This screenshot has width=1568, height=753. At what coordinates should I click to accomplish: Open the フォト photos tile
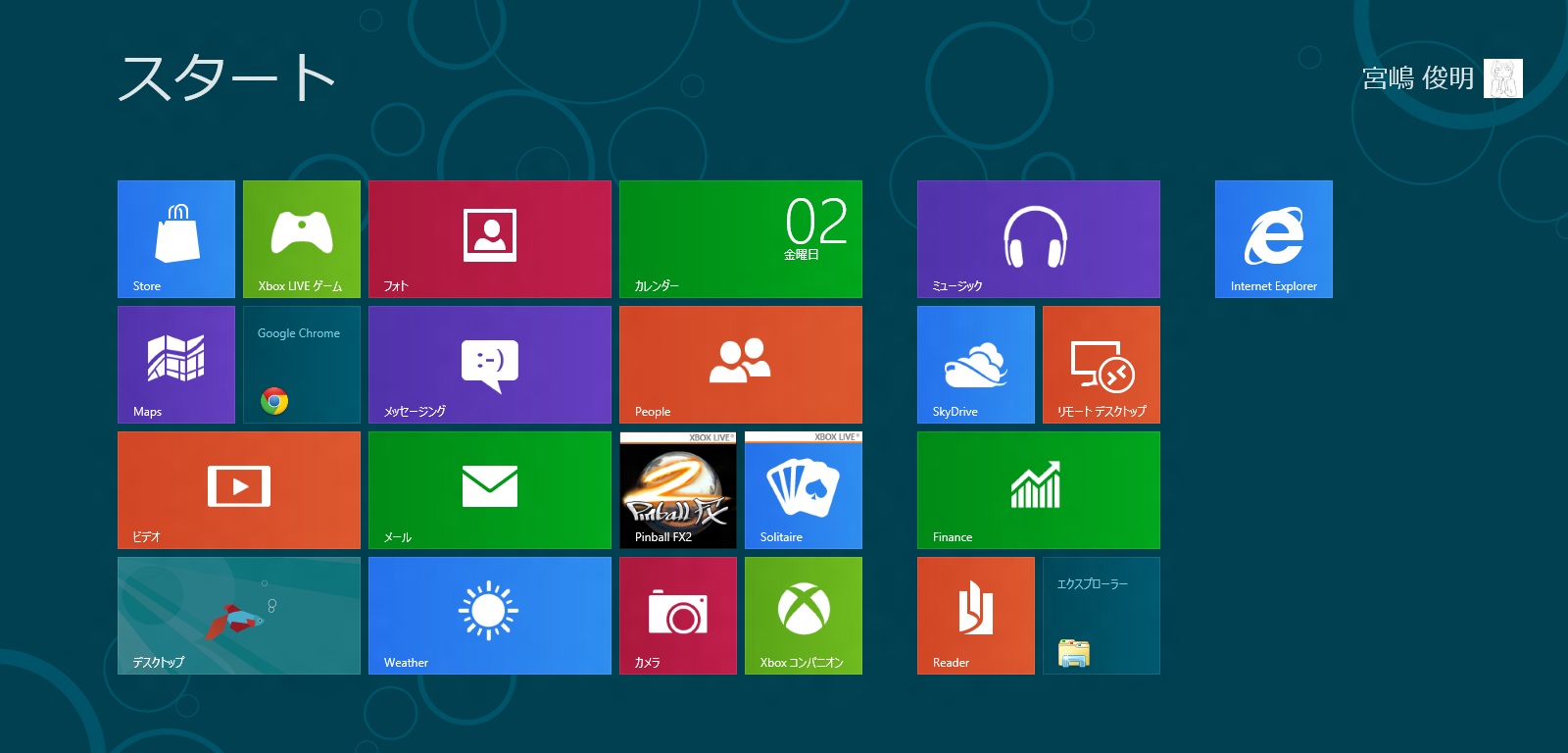click(x=490, y=239)
